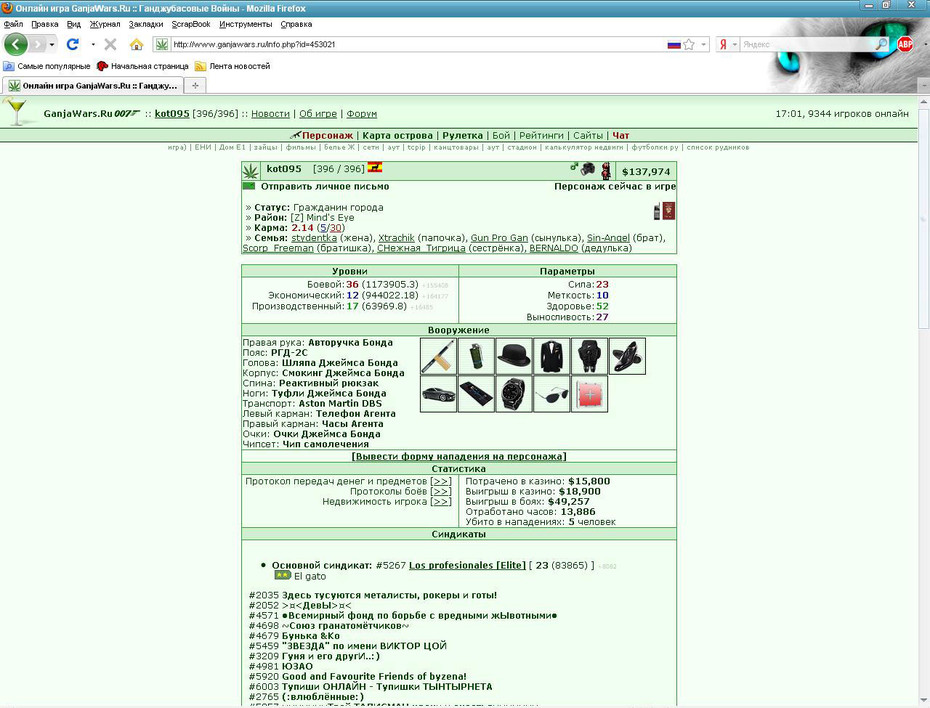The width and height of the screenshot is (930, 708).
Task: Open the Правка menu
Action: click(45, 24)
